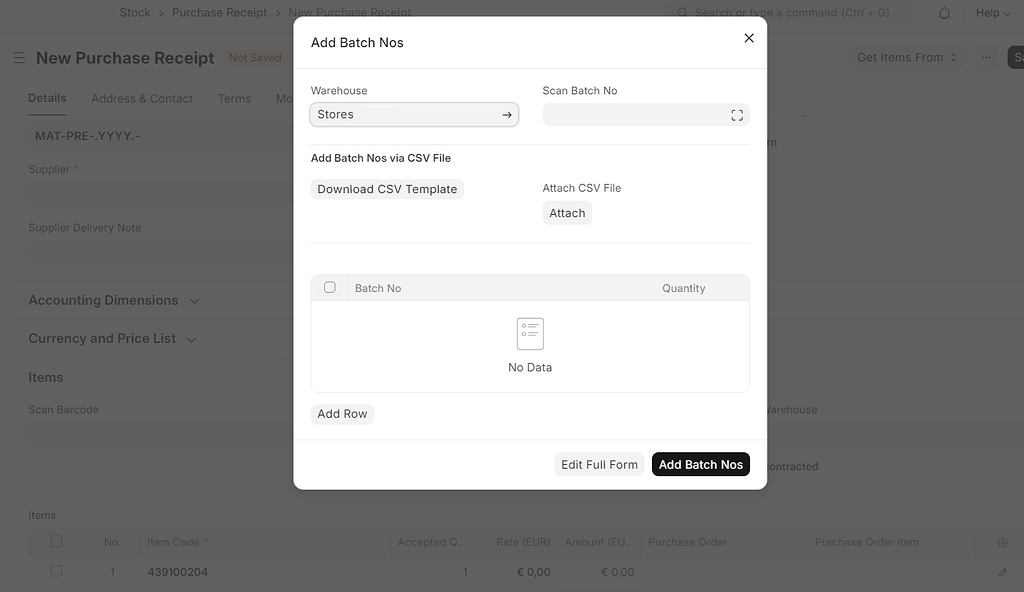Open the Help menu
Viewport: 1024px width, 592px height.
[x=989, y=12]
